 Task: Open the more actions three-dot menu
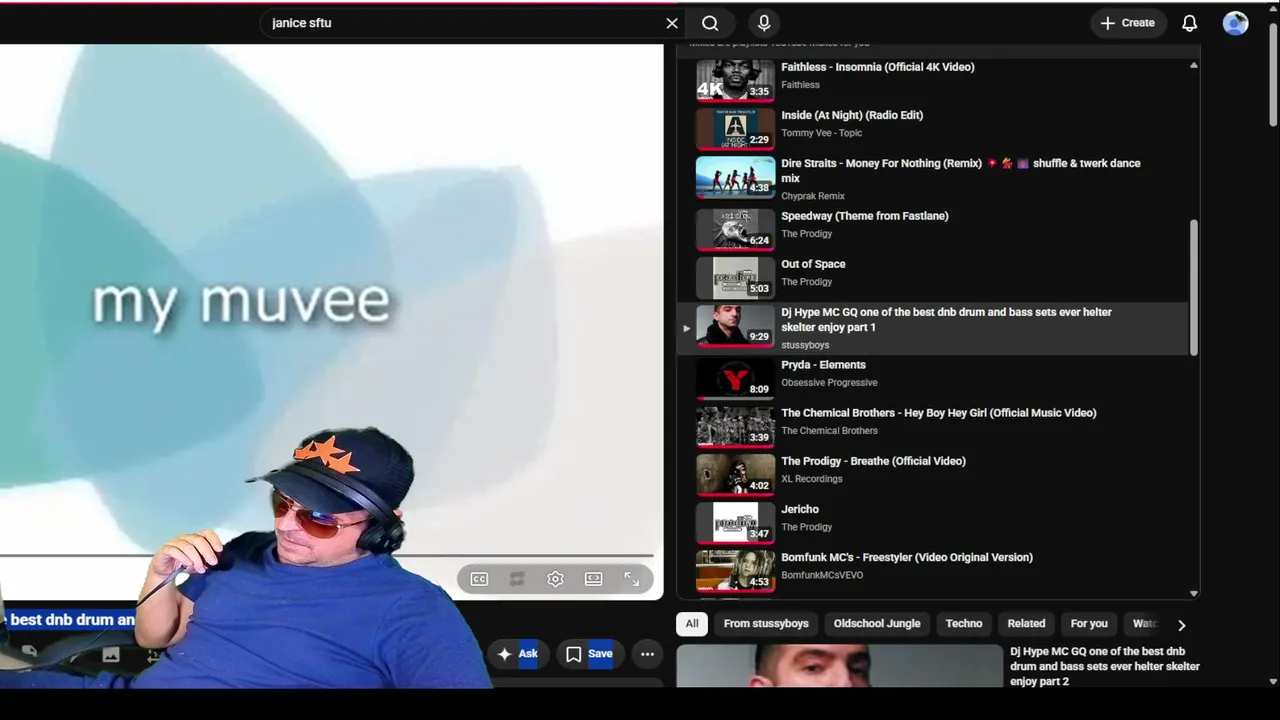pos(647,654)
